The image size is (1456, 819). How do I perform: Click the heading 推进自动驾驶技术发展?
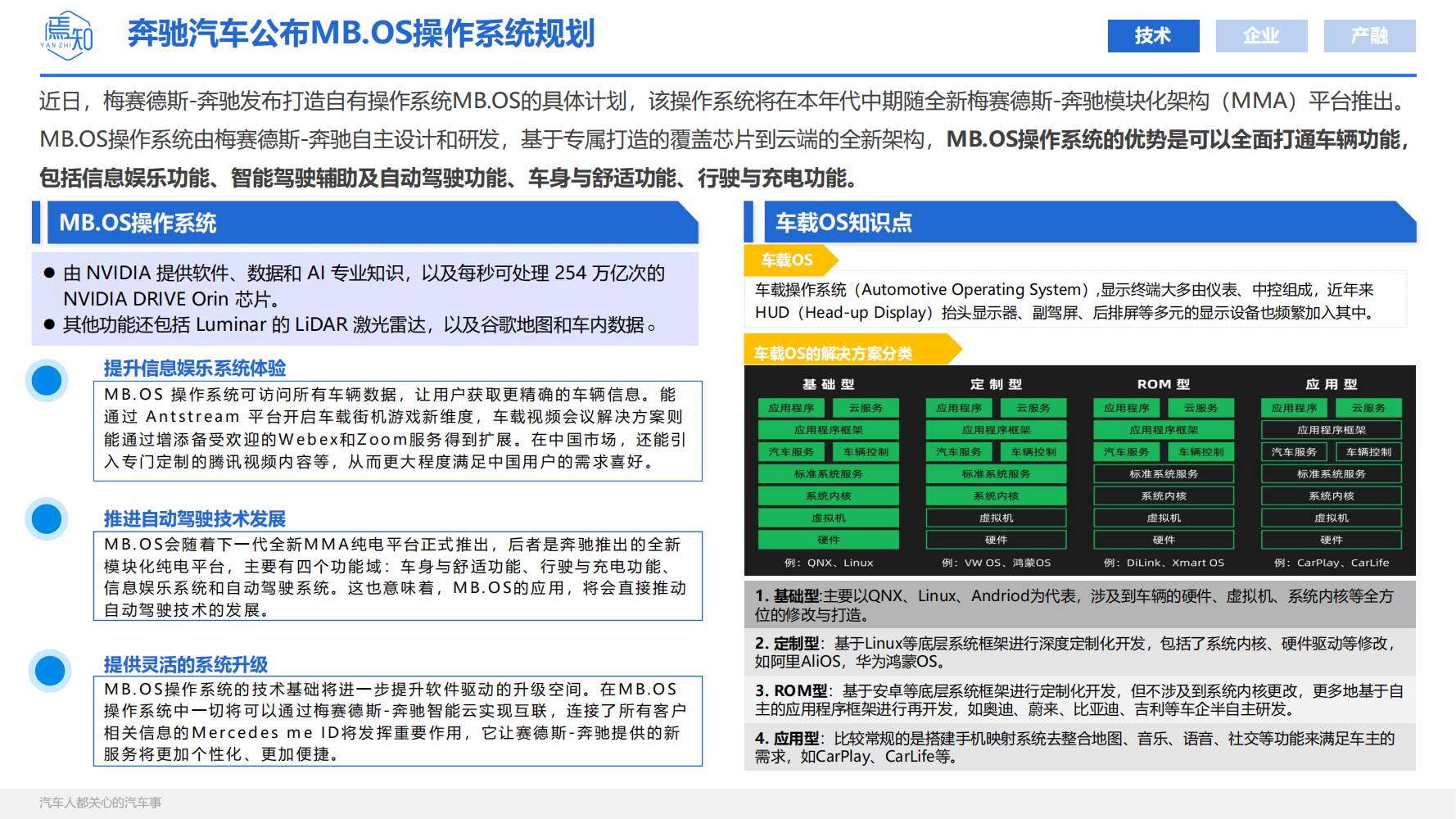pos(195,518)
